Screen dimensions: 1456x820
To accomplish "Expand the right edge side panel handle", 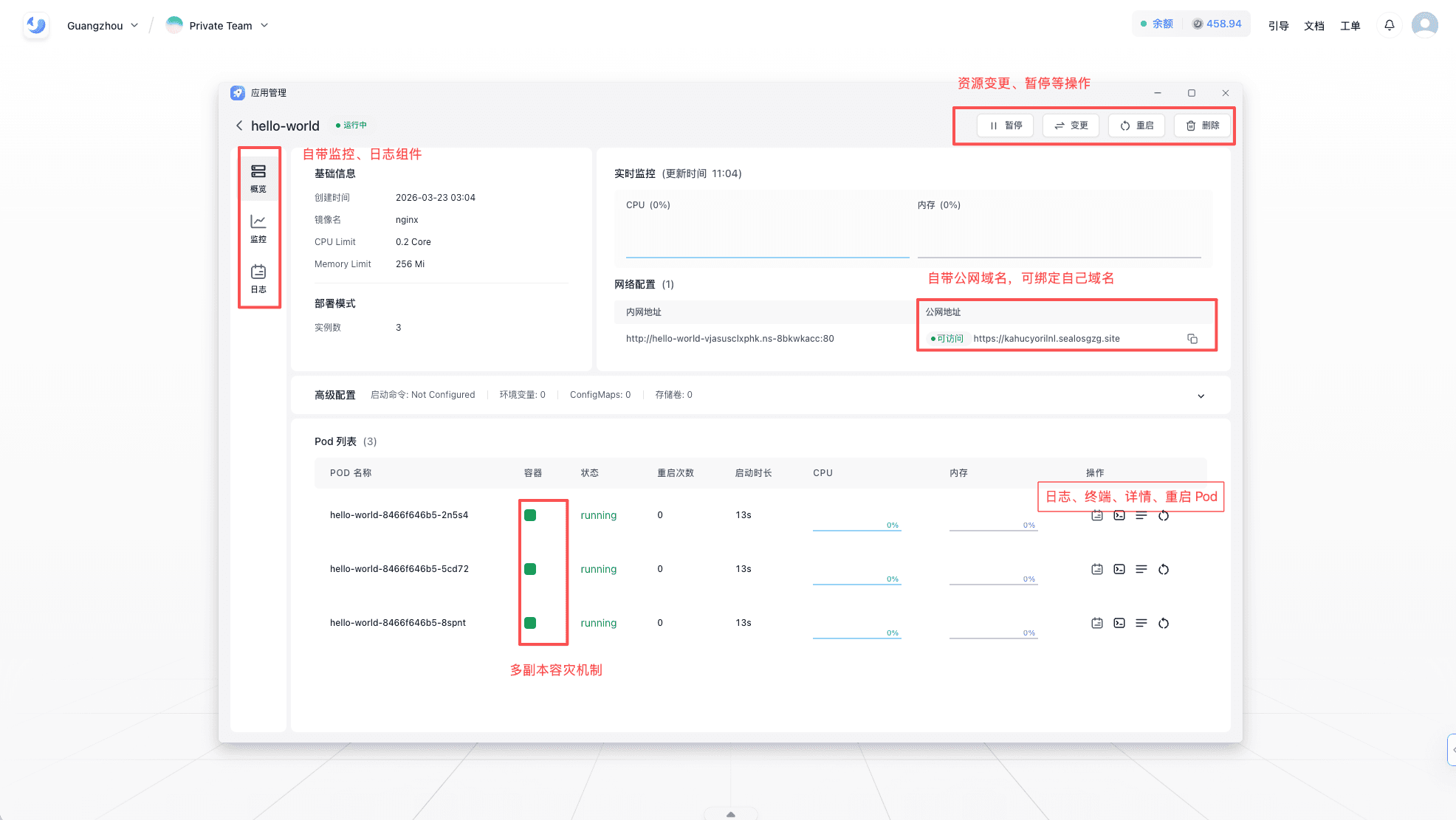I will pyautogui.click(x=1452, y=750).
